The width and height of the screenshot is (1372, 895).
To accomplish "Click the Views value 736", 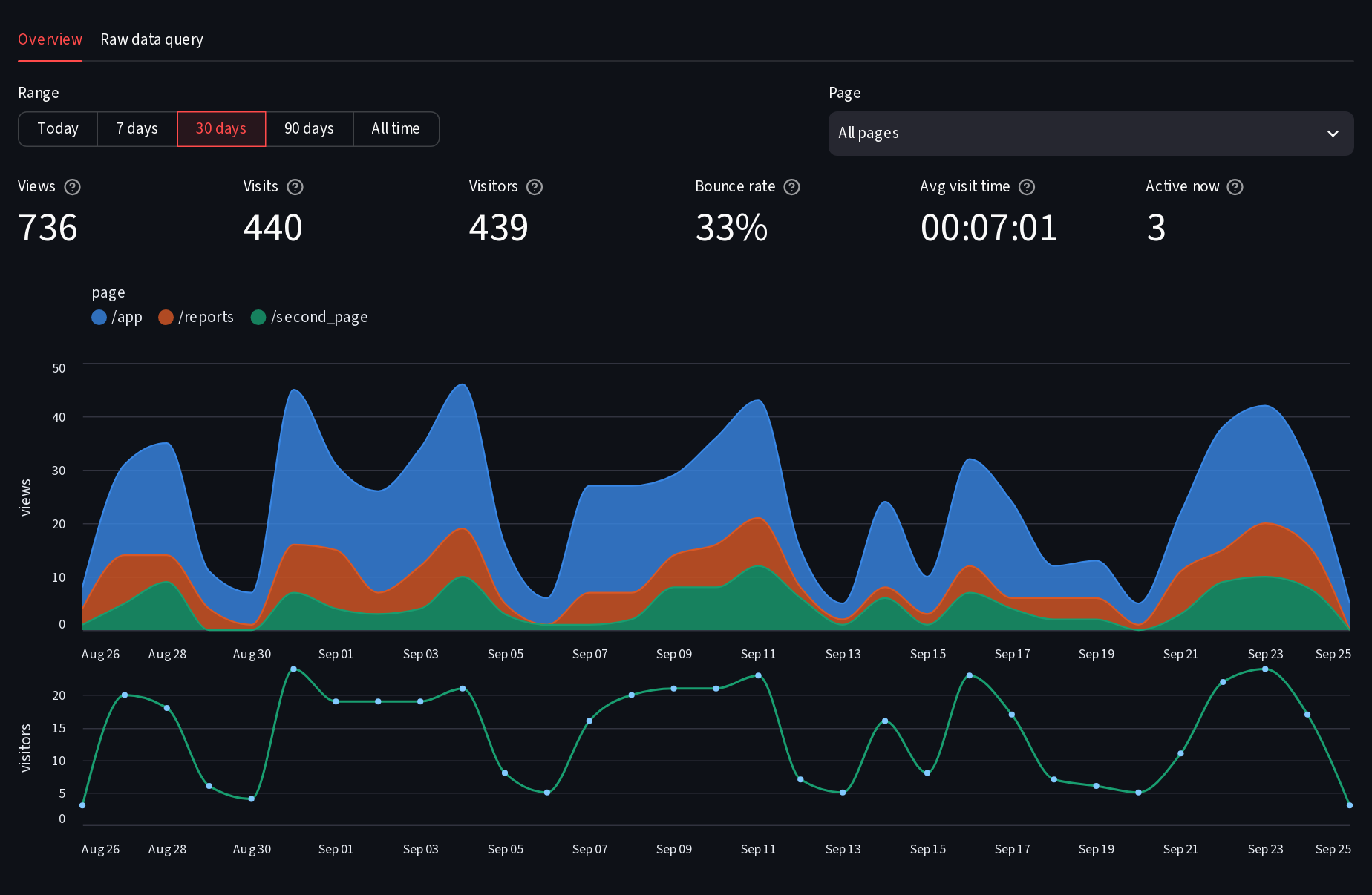I will 48,228.
